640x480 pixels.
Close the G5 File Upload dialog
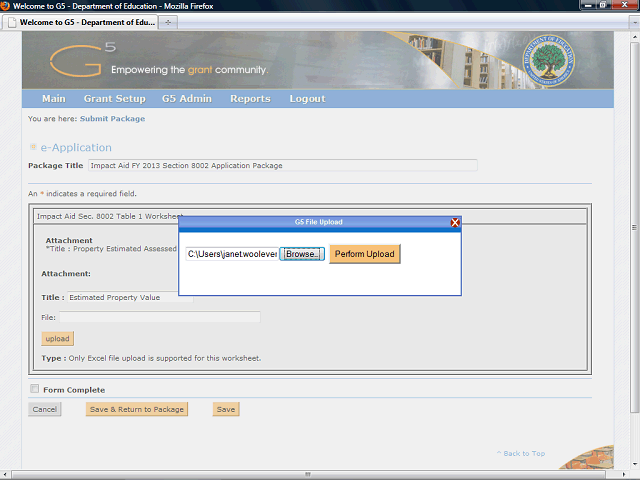click(455, 222)
